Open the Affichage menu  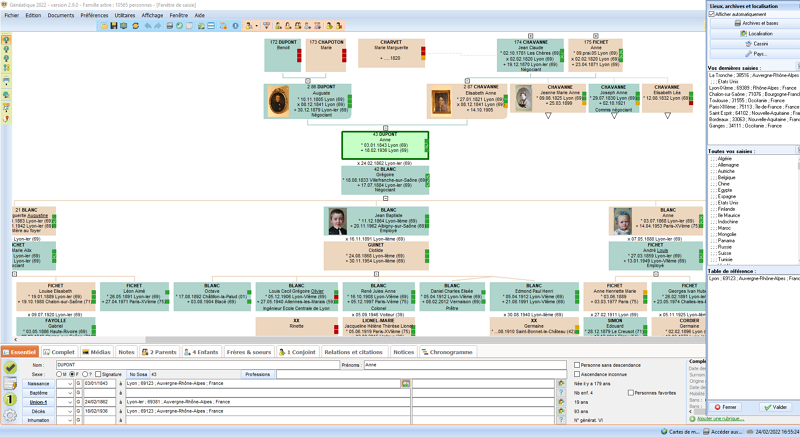coord(153,15)
